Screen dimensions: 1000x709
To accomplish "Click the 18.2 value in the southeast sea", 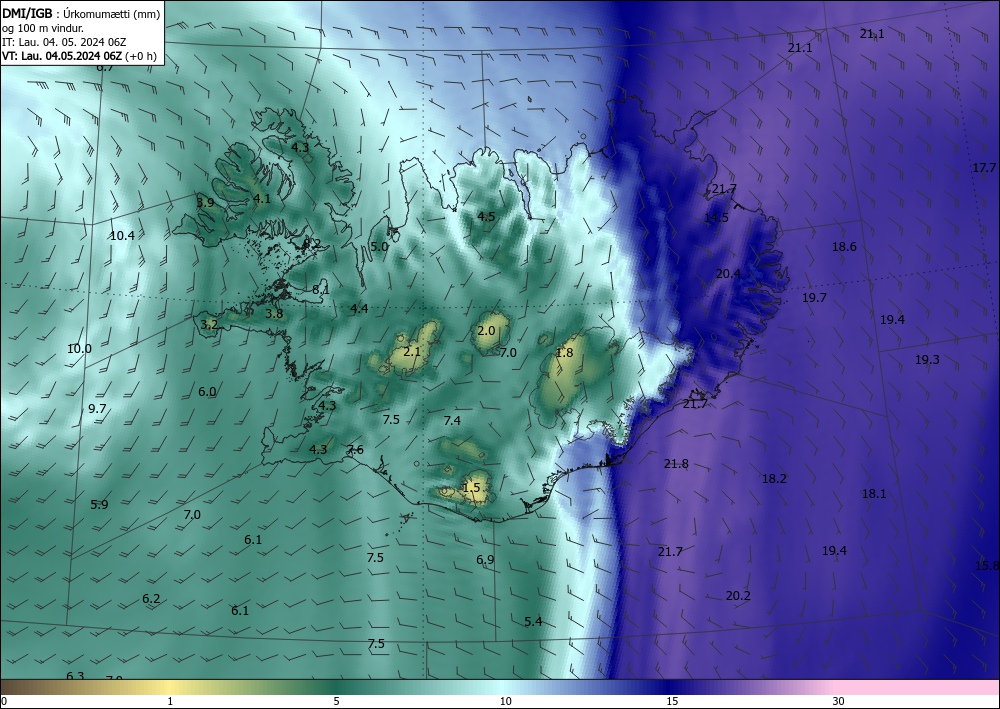I will tap(774, 478).
